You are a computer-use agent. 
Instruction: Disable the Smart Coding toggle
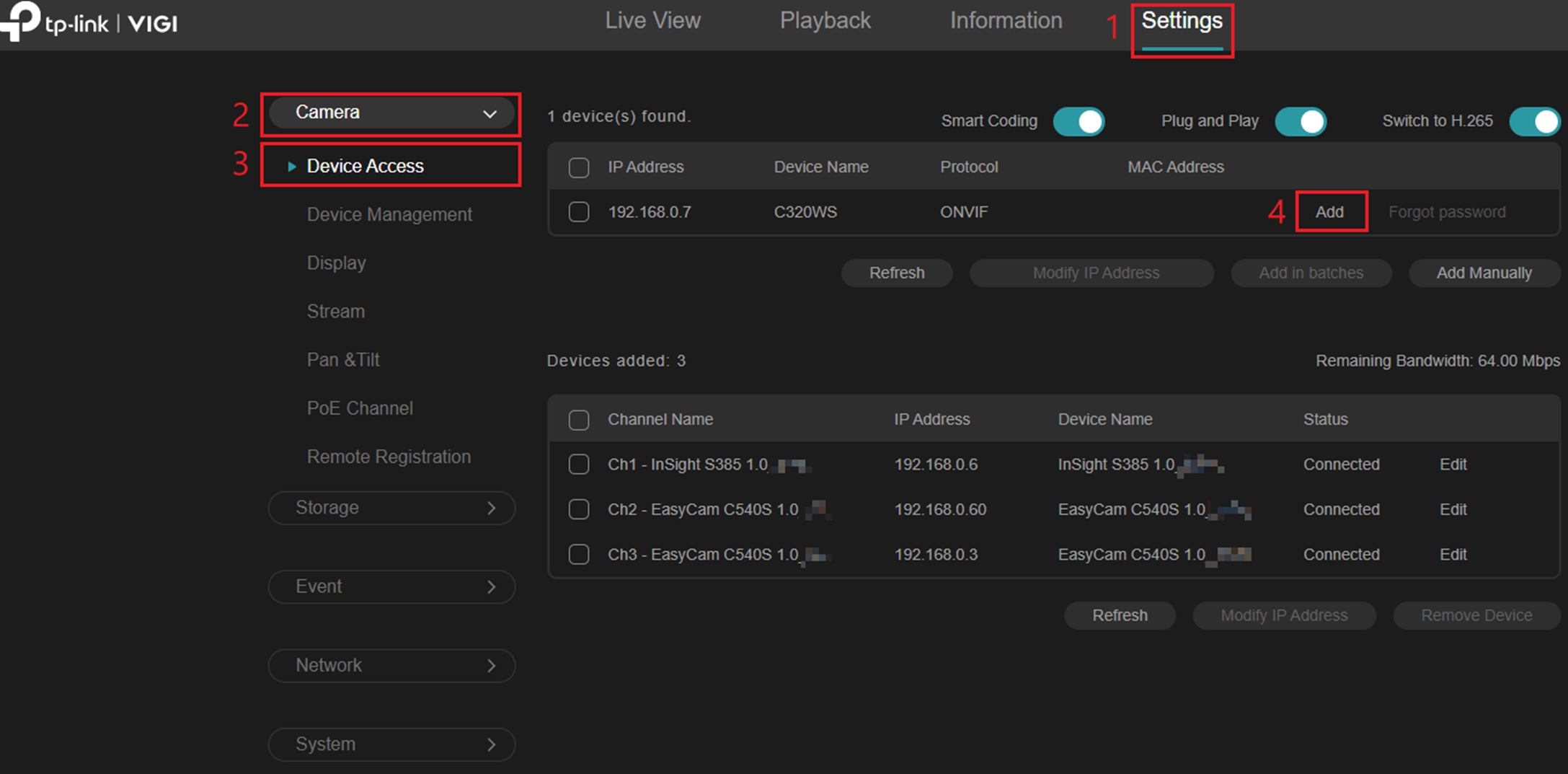click(1078, 121)
